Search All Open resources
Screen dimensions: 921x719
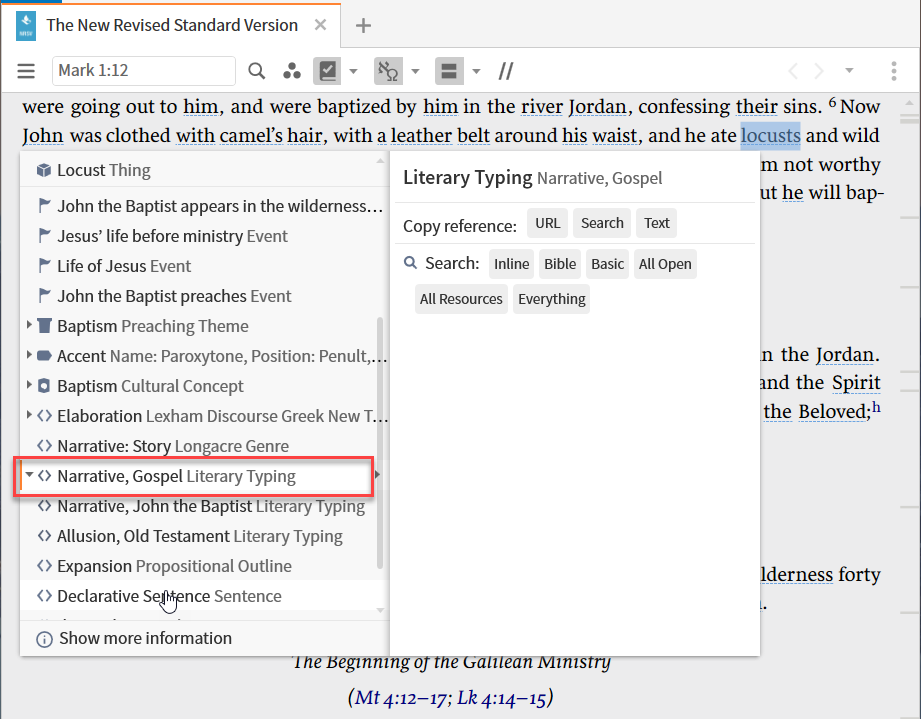[x=665, y=264]
